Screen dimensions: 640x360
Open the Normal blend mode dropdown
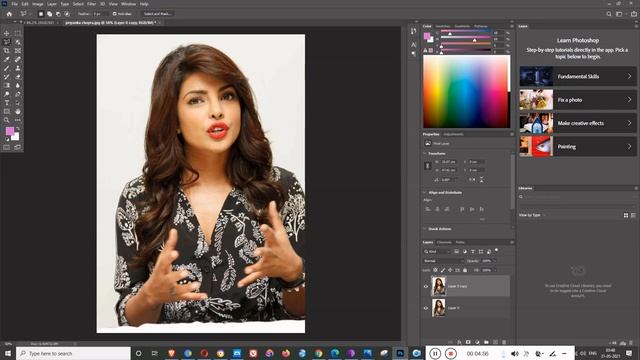[443, 261]
